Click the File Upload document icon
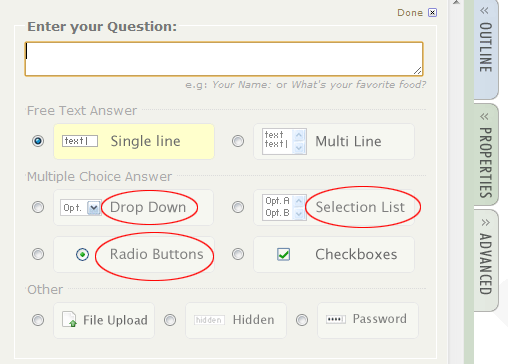This screenshot has width=508, height=364. click(69, 319)
